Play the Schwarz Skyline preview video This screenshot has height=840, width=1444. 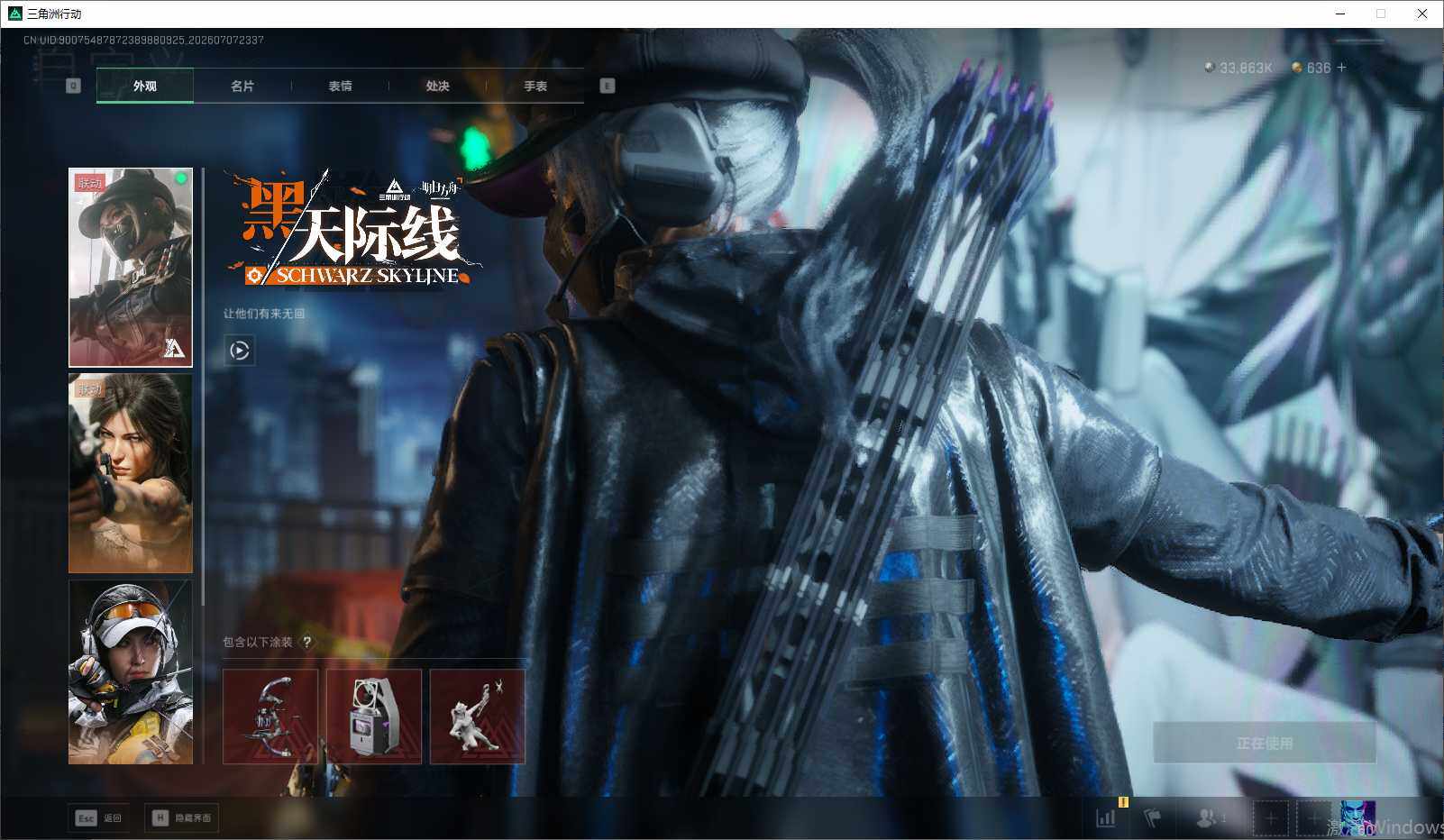point(240,351)
